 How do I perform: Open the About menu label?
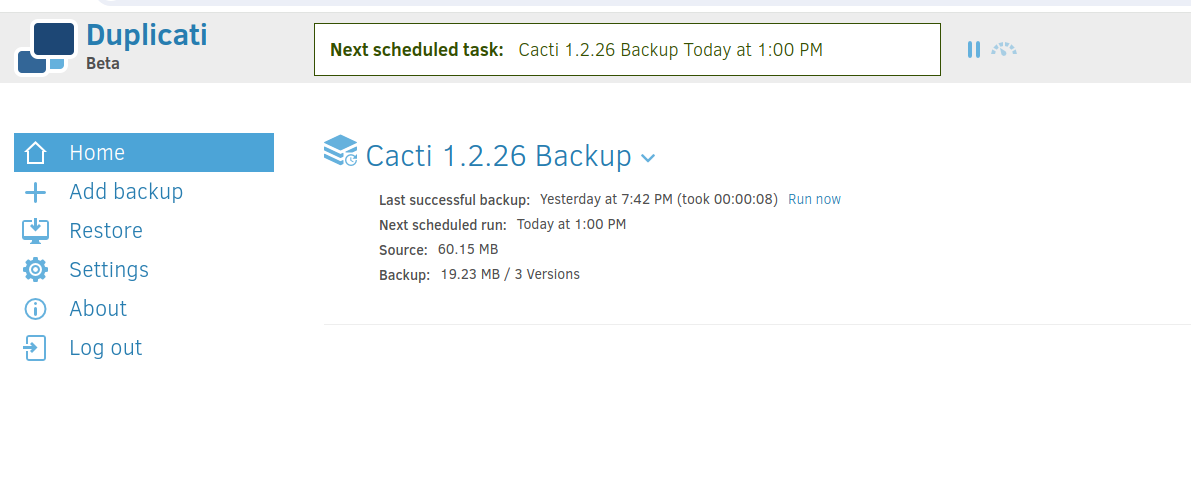click(x=98, y=308)
